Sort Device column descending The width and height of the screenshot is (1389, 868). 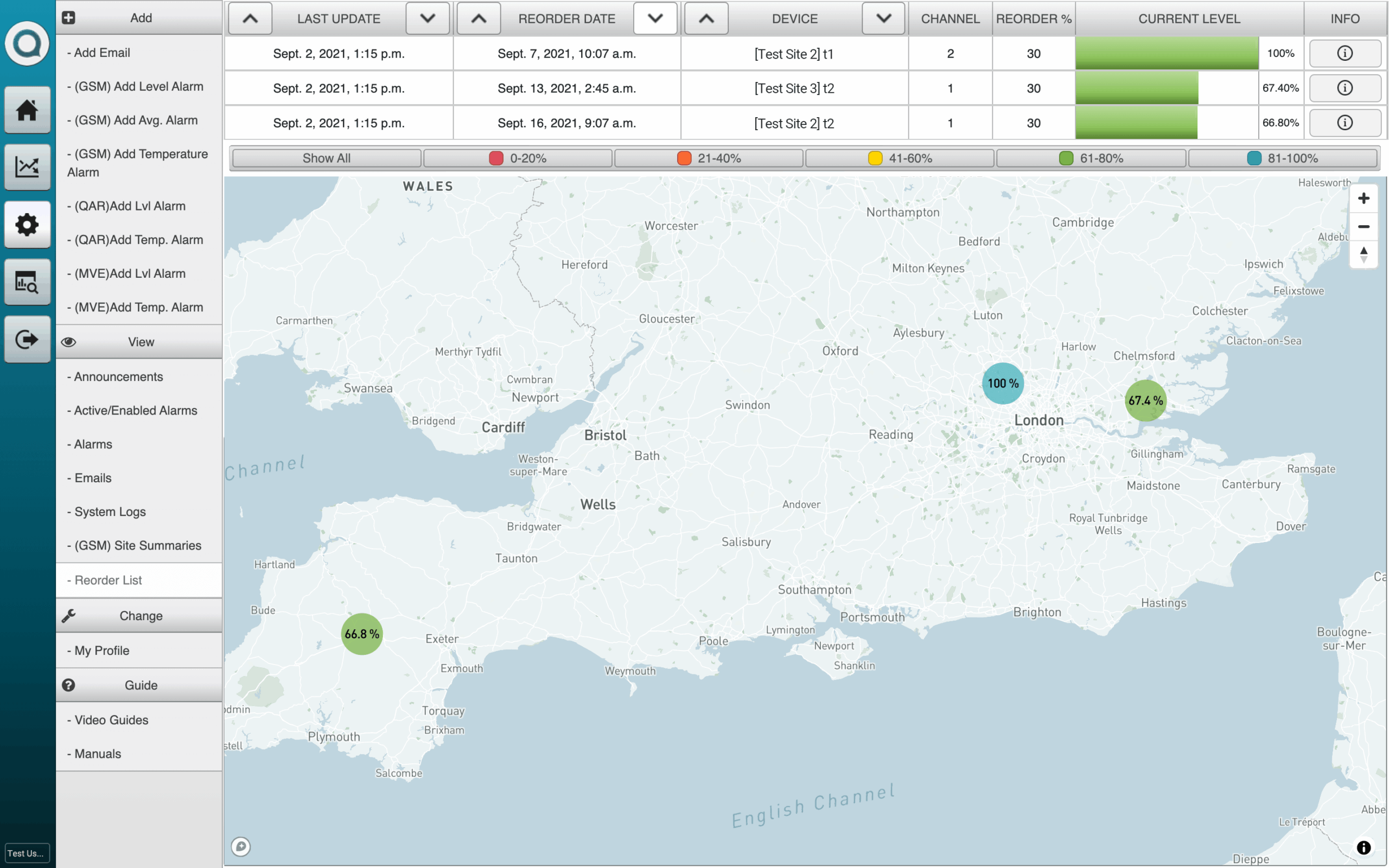click(883, 18)
